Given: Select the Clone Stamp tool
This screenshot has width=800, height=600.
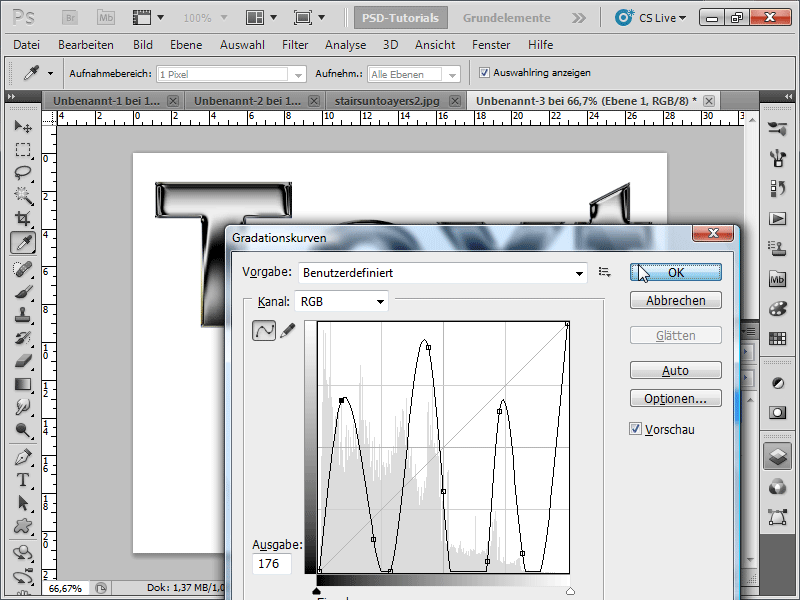Looking at the screenshot, I should tap(23, 315).
